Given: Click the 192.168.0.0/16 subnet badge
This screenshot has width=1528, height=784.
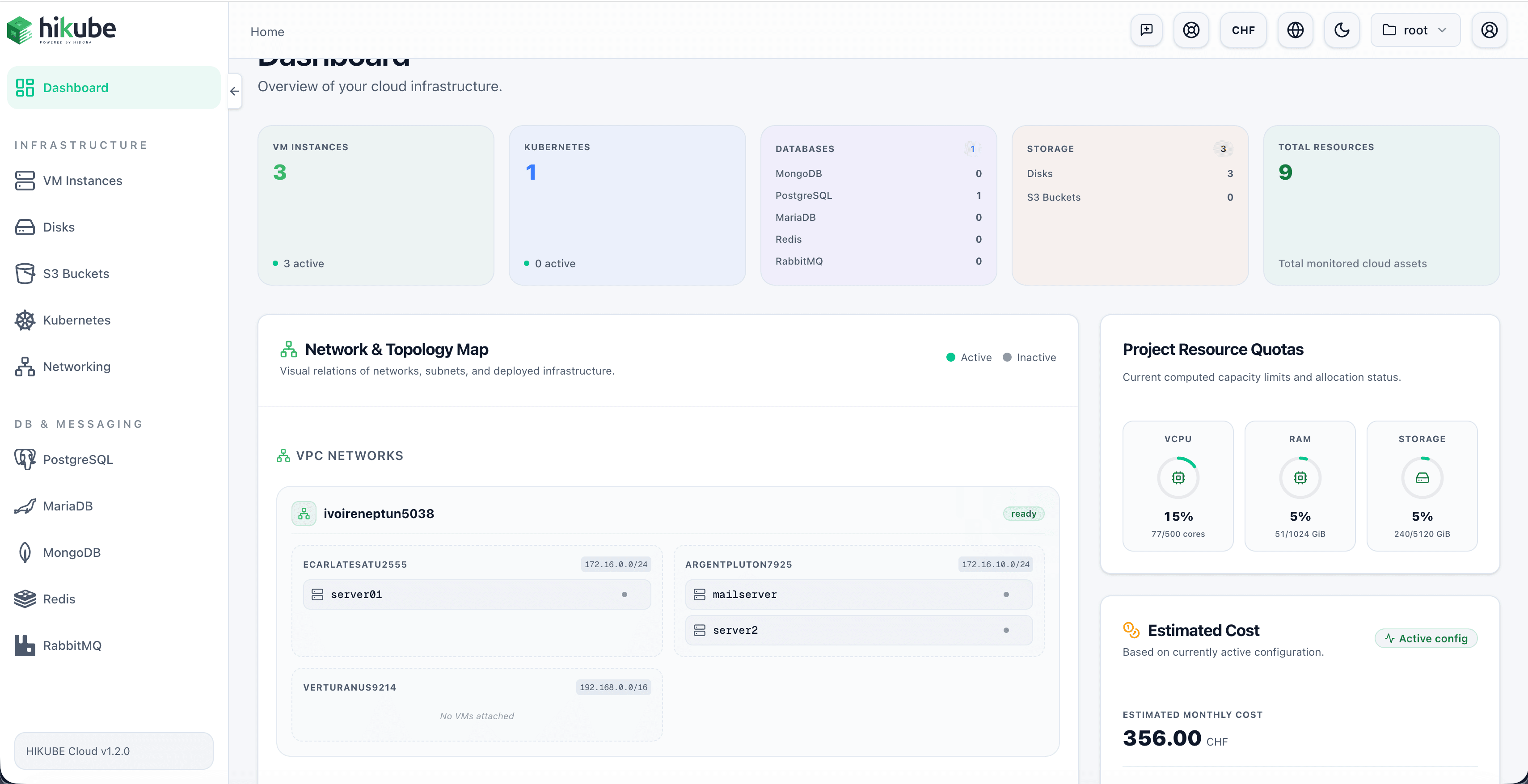Looking at the screenshot, I should click(613, 687).
